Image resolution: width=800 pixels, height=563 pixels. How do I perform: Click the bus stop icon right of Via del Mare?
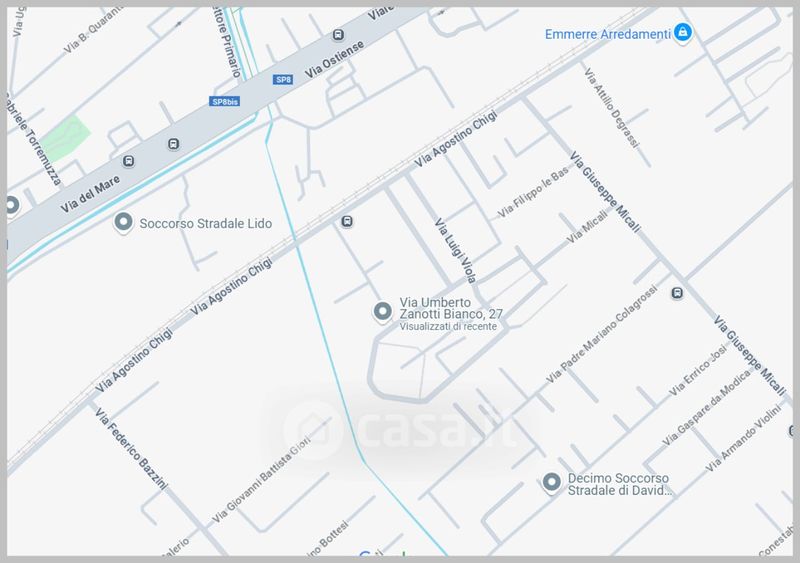[x=173, y=144]
